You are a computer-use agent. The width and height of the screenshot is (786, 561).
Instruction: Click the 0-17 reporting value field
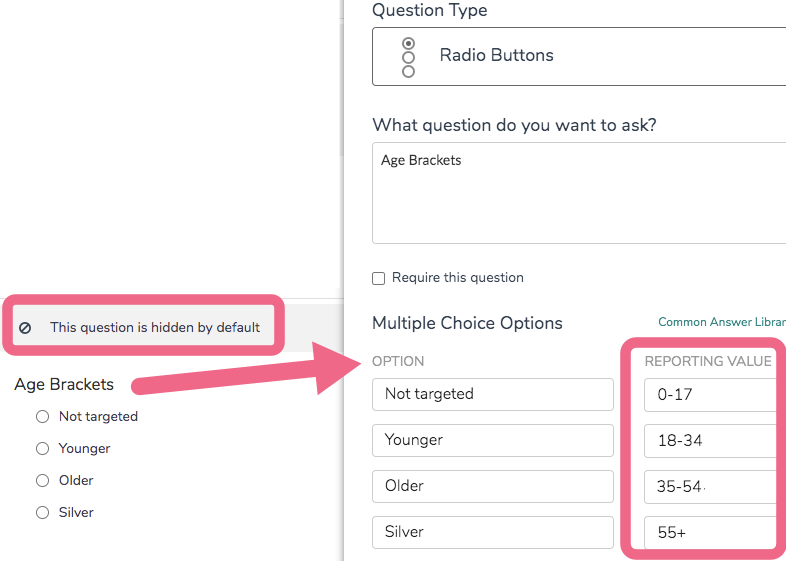(710, 394)
